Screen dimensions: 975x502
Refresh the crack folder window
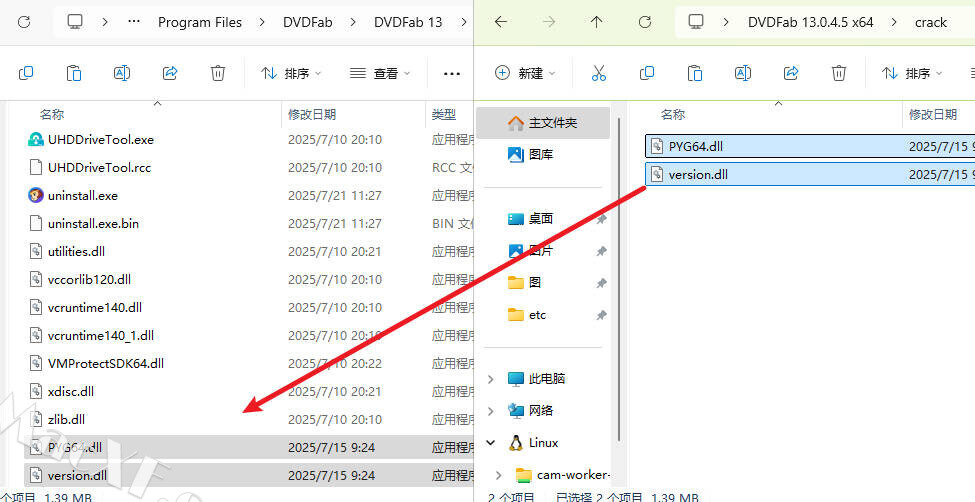pyautogui.click(x=645, y=22)
